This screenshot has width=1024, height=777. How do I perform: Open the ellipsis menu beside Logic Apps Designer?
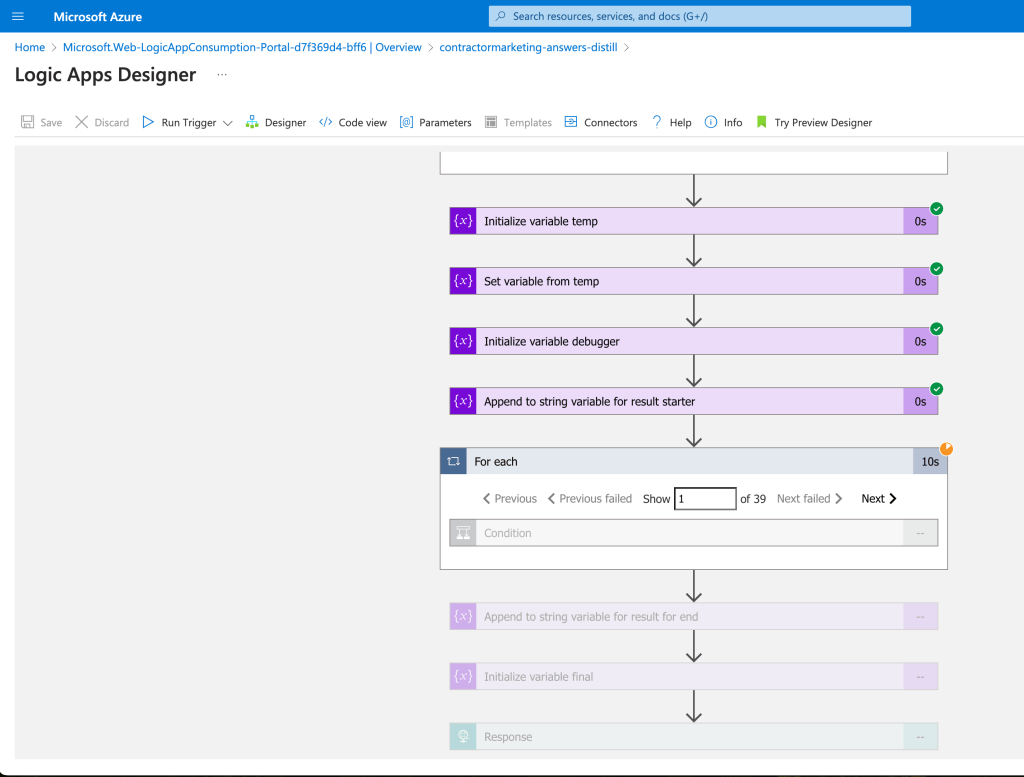(x=222, y=74)
